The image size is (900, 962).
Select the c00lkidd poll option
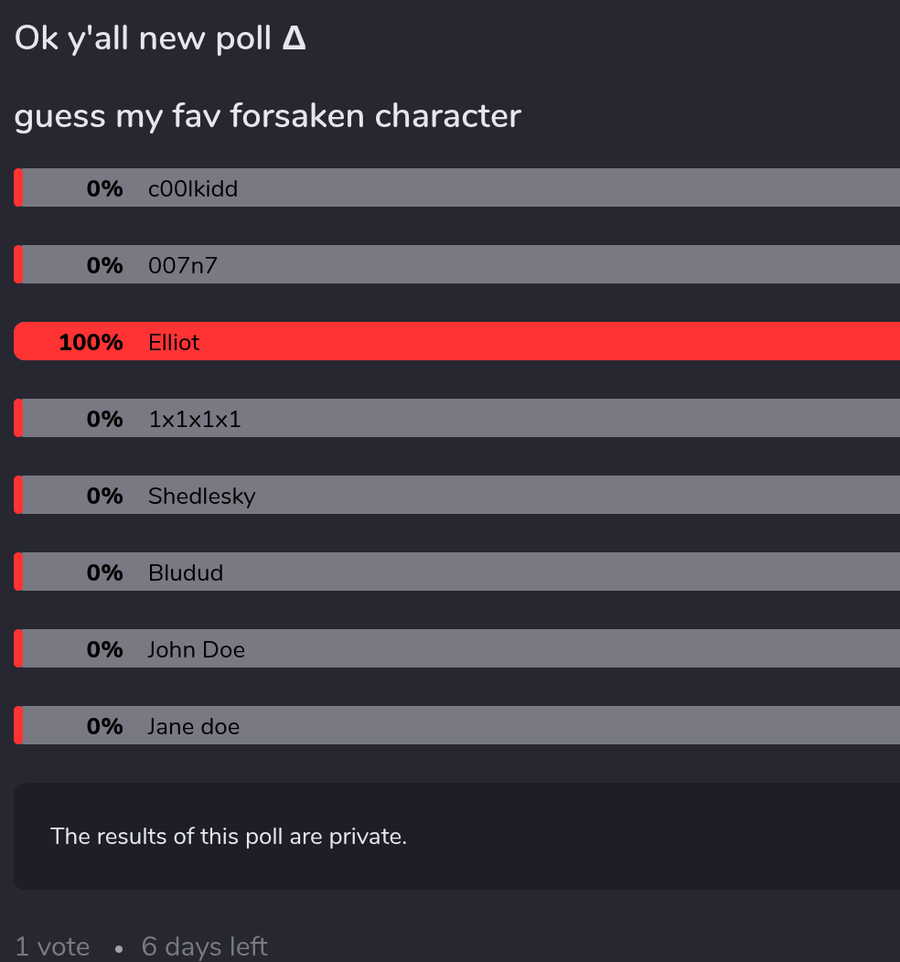point(456,188)
